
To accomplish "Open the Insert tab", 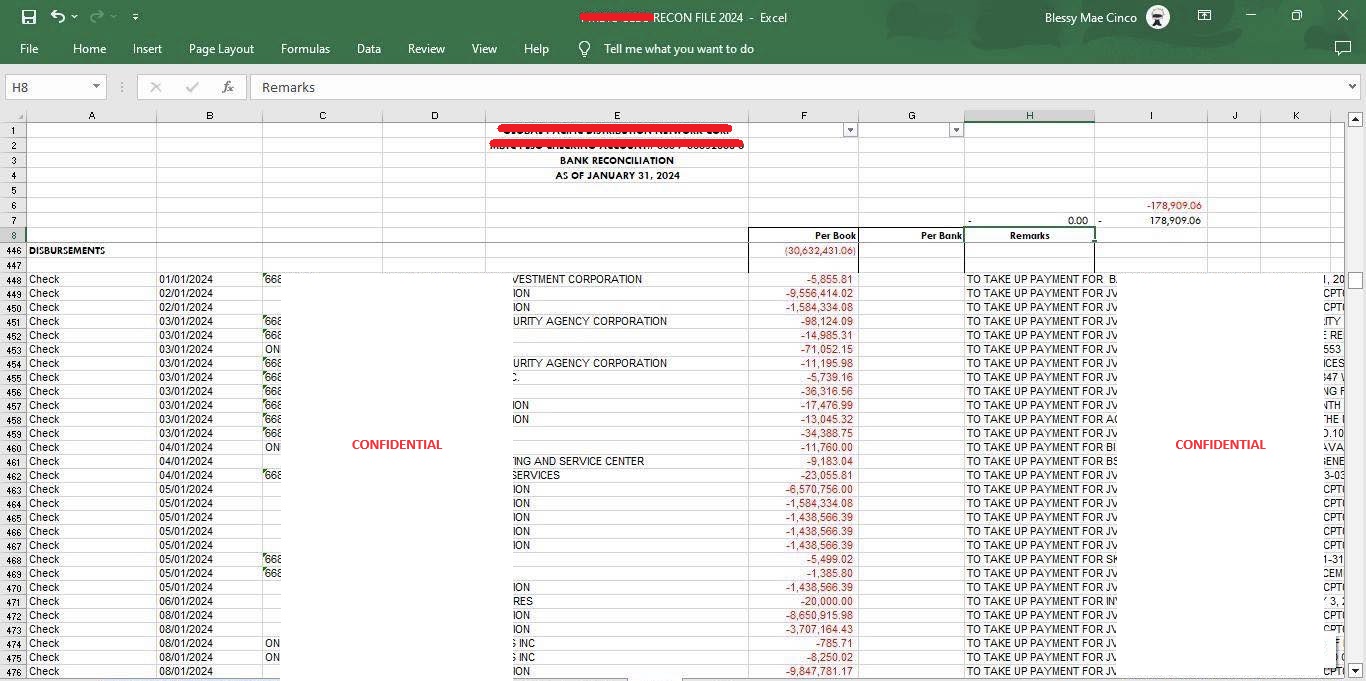I will click(x=147, y=48).
